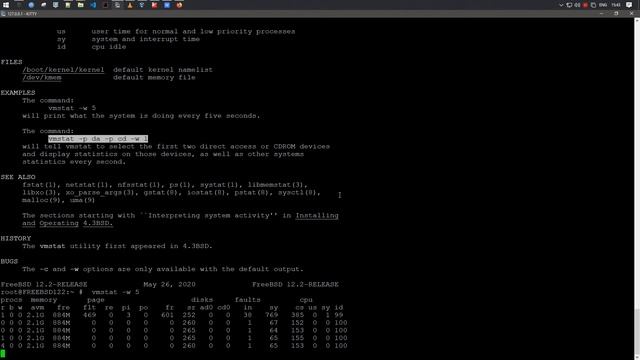Click the red system tray icon
This screenshot has height=360, width=640.
tap(585, 5)
